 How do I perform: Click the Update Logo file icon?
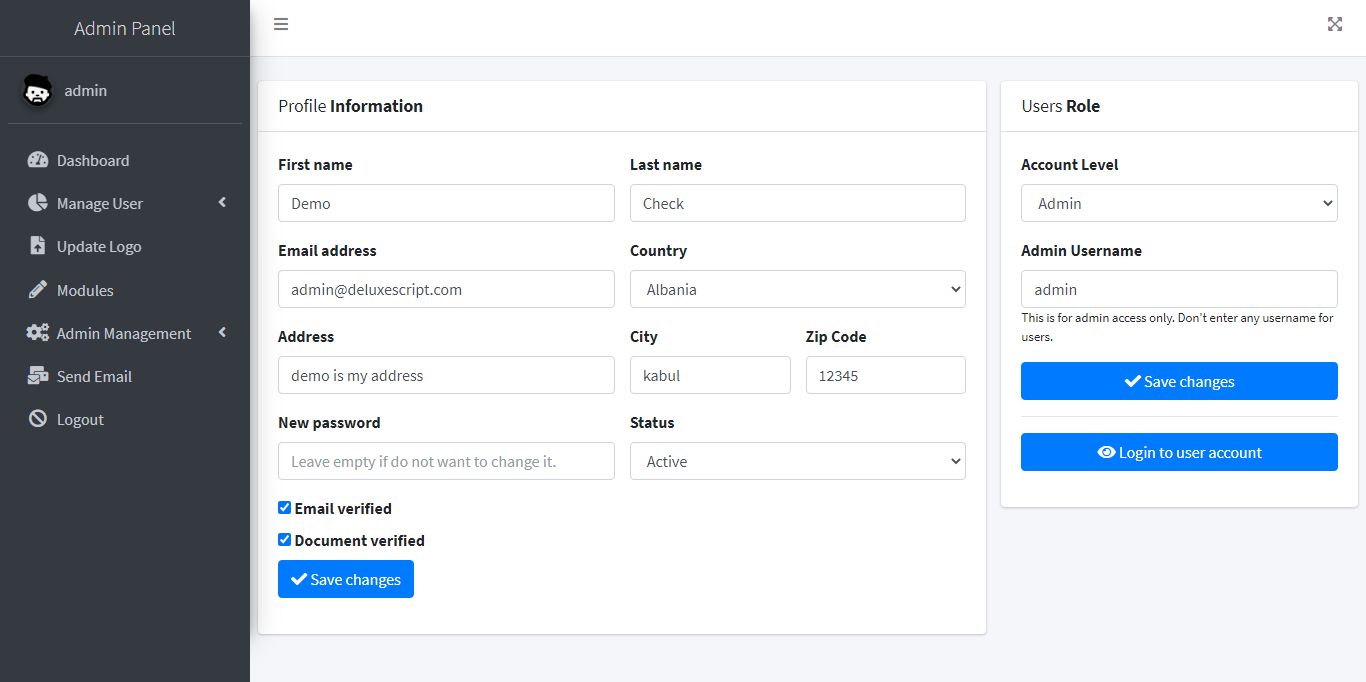coord(38,246)
